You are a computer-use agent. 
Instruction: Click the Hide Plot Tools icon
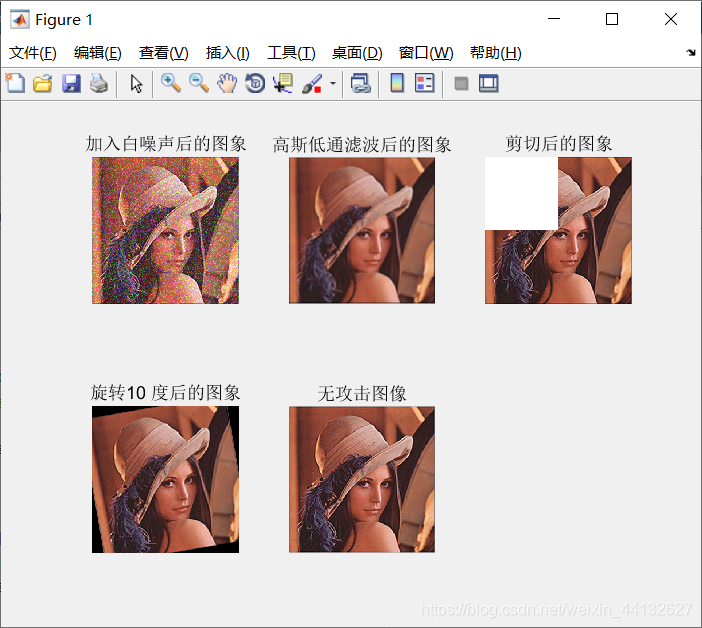coord(461,83)
